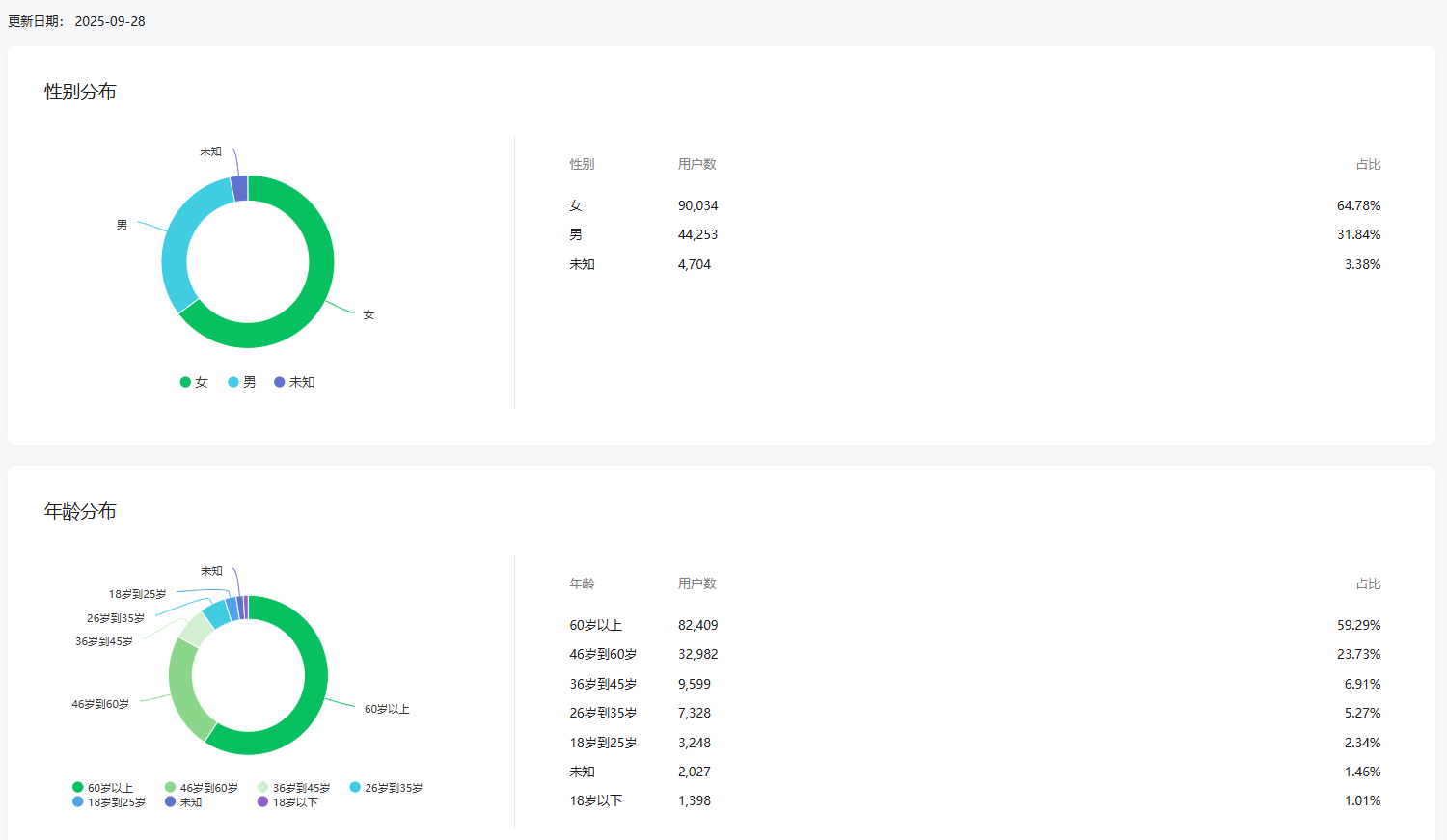This screenshot has height=840, width=1447.
Task: Click the 占比 header in gender table
Action: [x=1368, y=164]
